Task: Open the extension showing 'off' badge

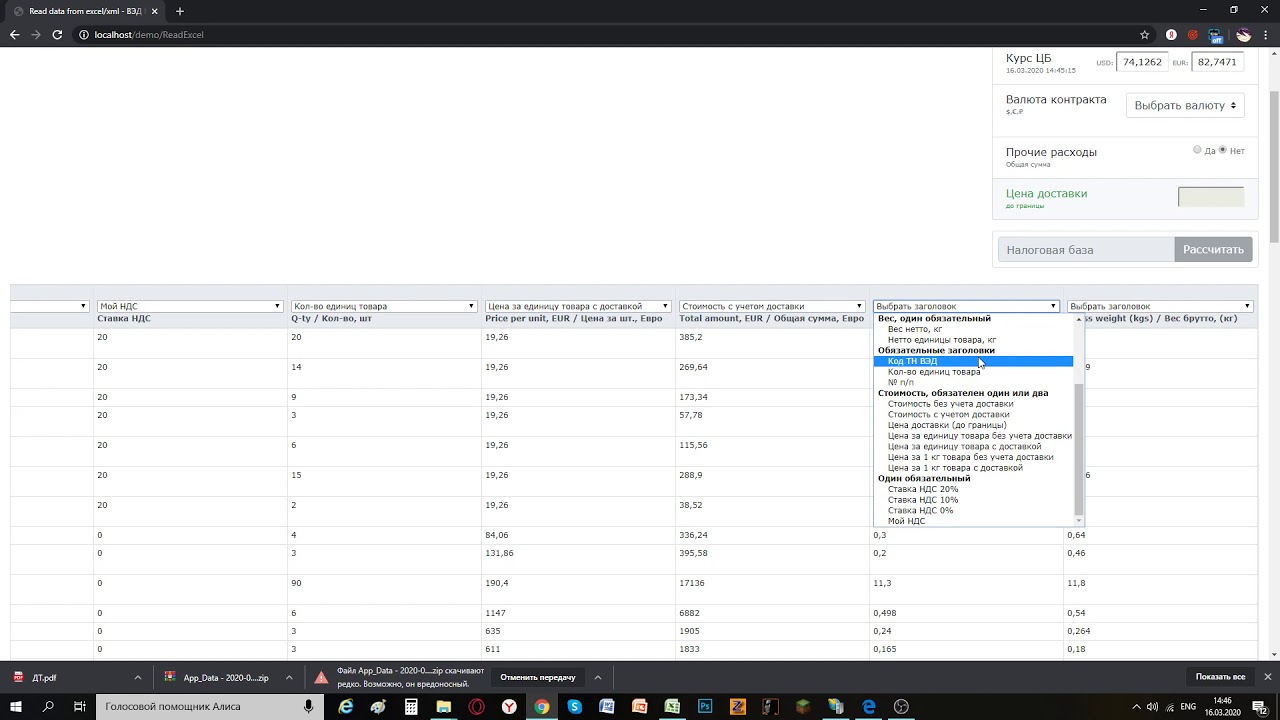Action: (1216, 35)
